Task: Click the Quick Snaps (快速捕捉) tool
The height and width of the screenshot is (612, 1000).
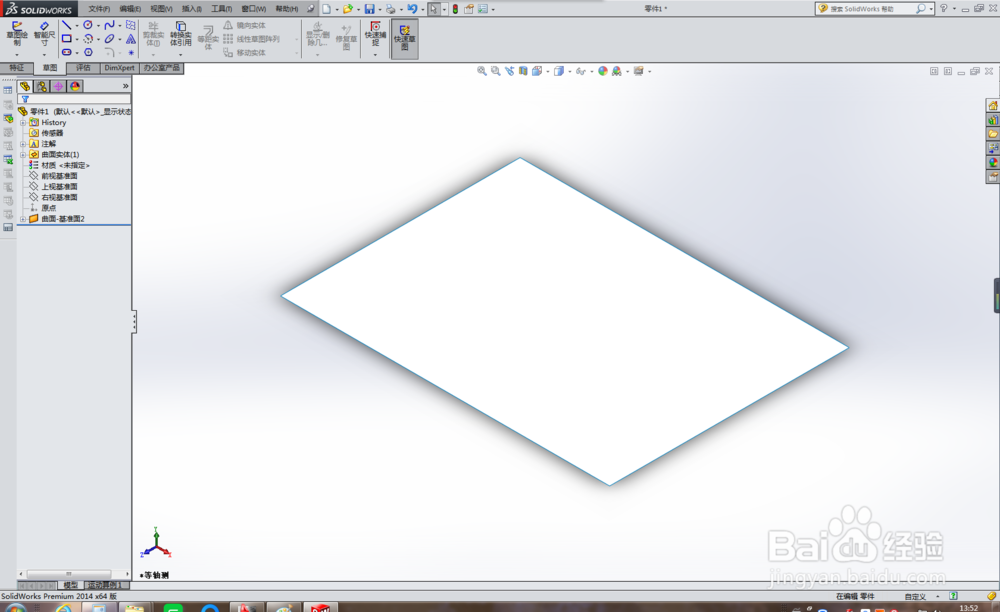Action: click(376, 34)
